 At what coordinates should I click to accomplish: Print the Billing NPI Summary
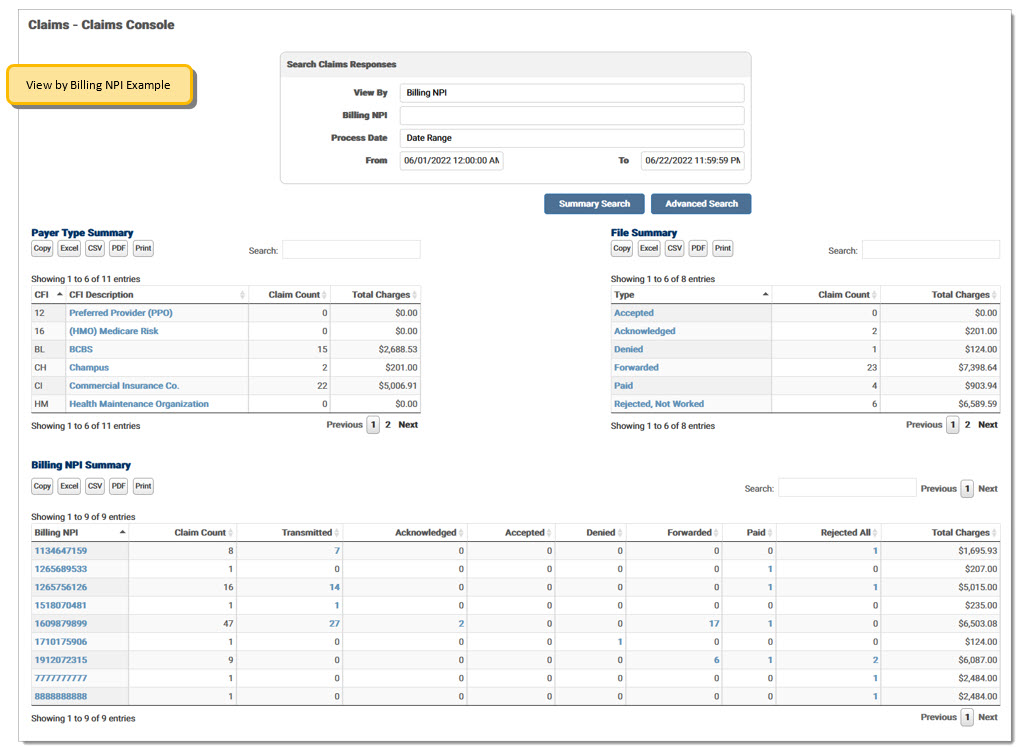tap(144, 486)
